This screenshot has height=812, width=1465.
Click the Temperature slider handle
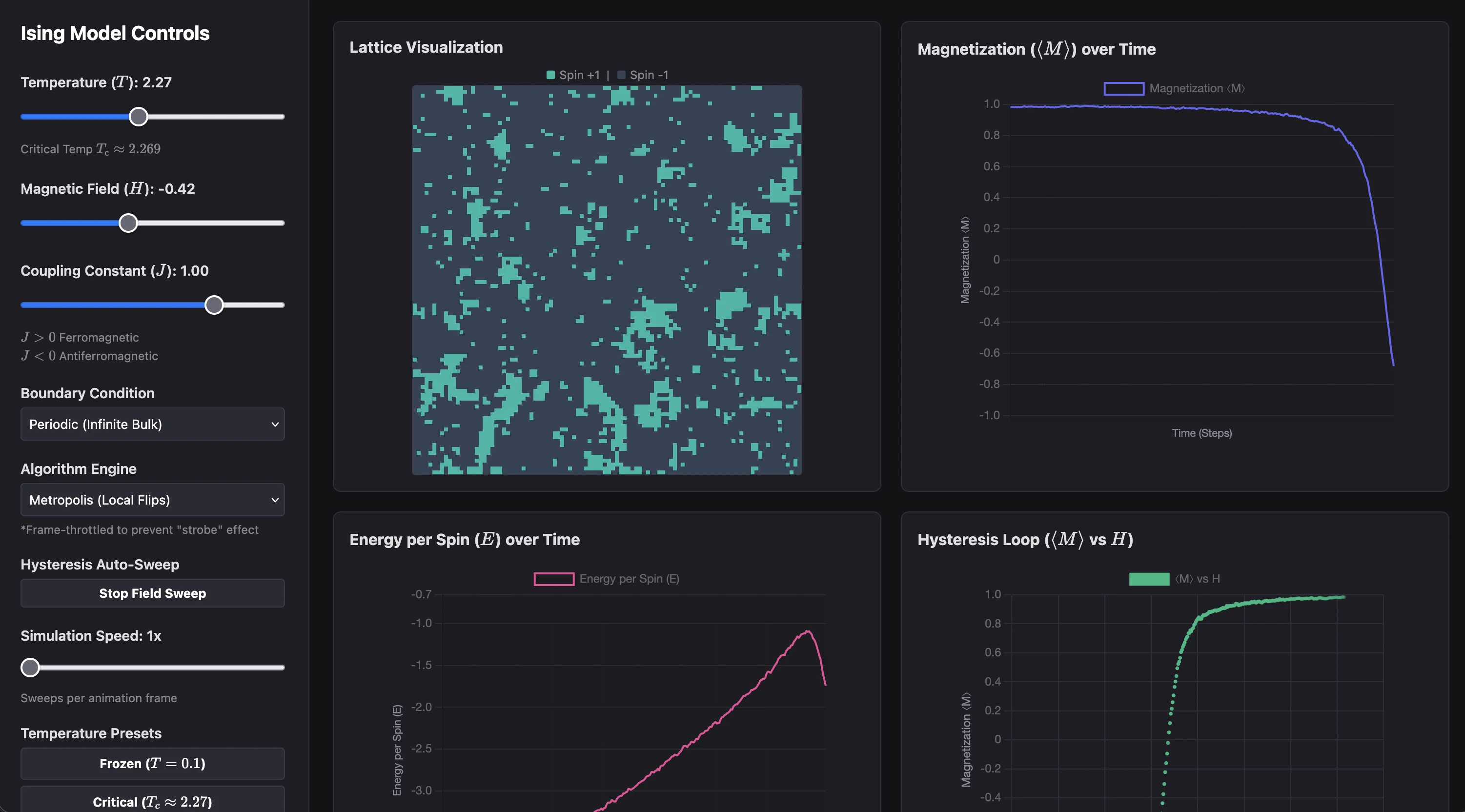(x=138, y=117)
